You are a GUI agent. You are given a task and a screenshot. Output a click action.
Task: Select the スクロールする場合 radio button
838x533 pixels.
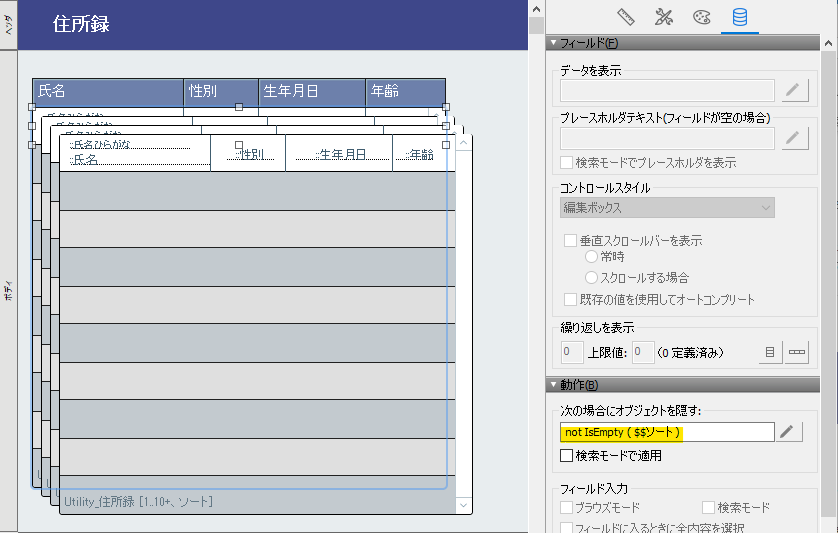click(591, 277)
